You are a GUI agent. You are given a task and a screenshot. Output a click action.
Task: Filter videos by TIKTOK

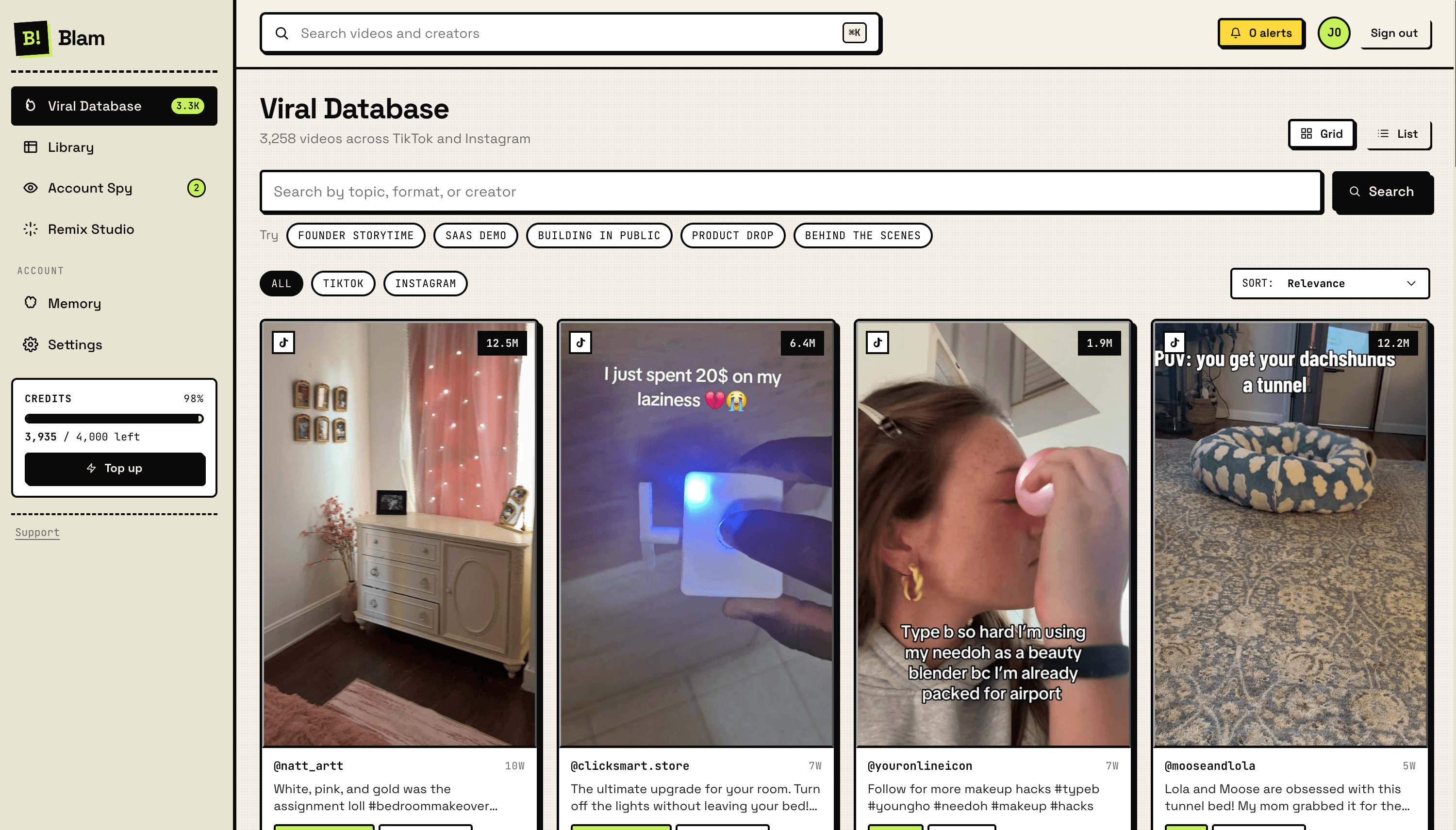(343, 283)
